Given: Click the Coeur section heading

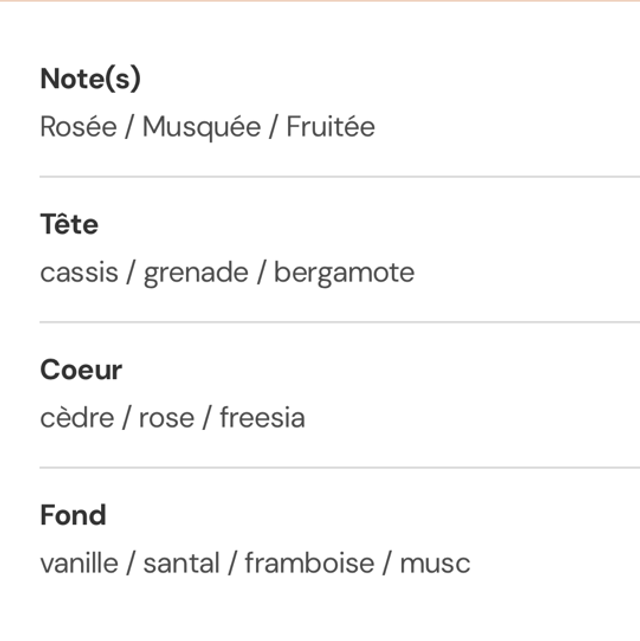Looking at the screenshot, I should point(81,370).
